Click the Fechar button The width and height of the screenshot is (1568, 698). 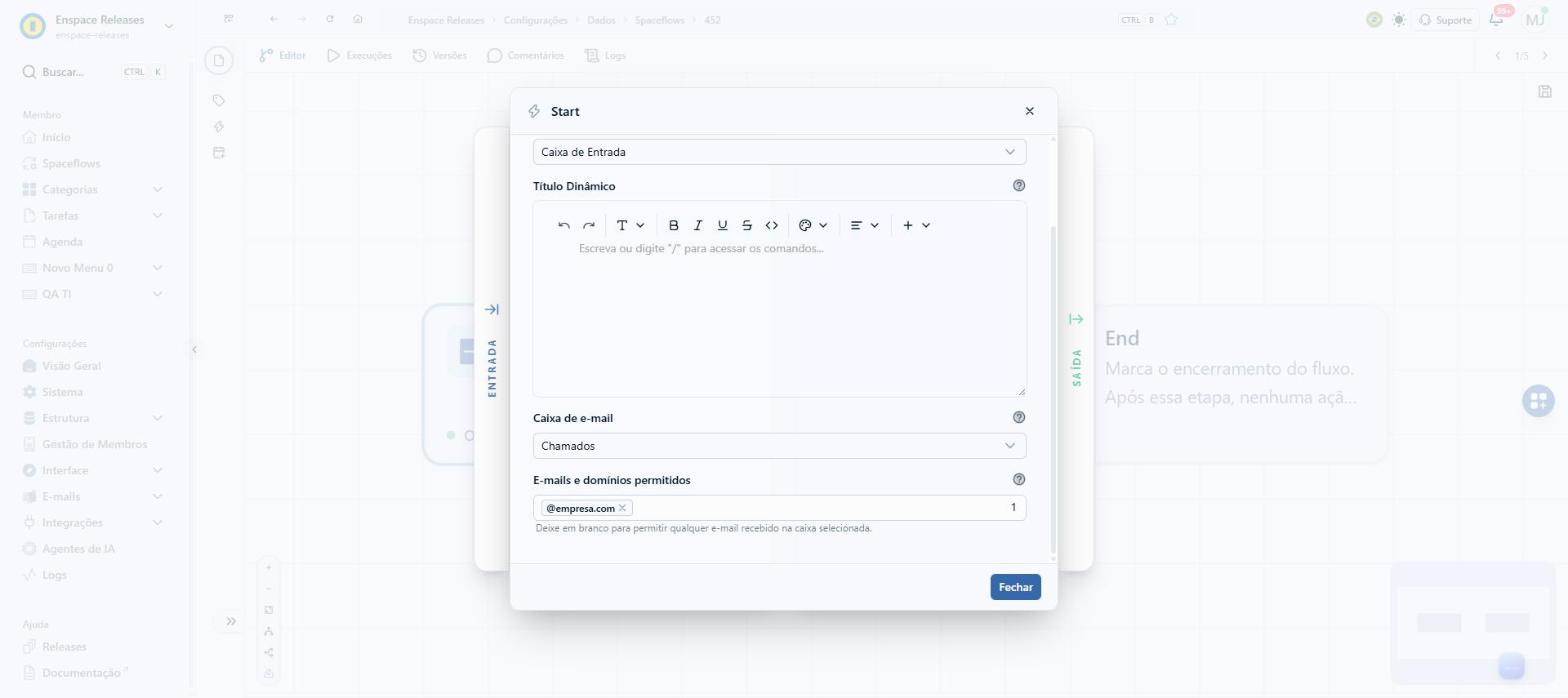(1015, 587)
